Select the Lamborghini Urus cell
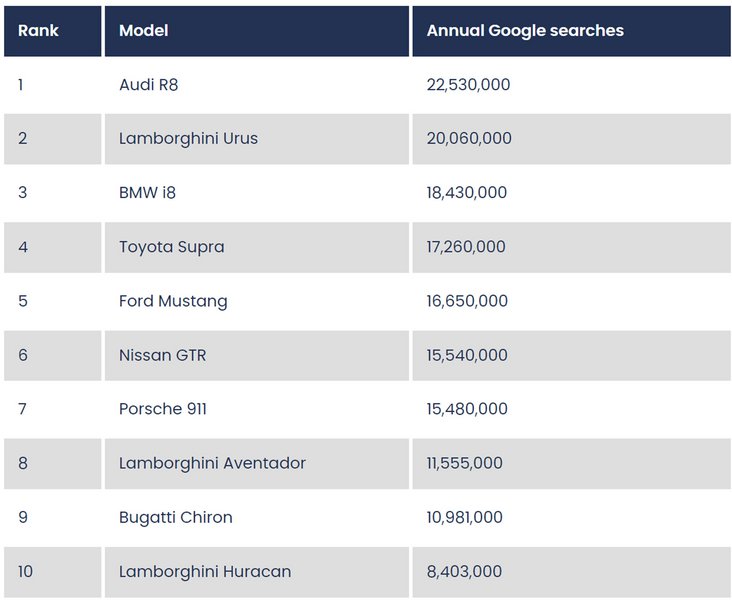This screenshot has height=600, width=732. pos(188,139)
